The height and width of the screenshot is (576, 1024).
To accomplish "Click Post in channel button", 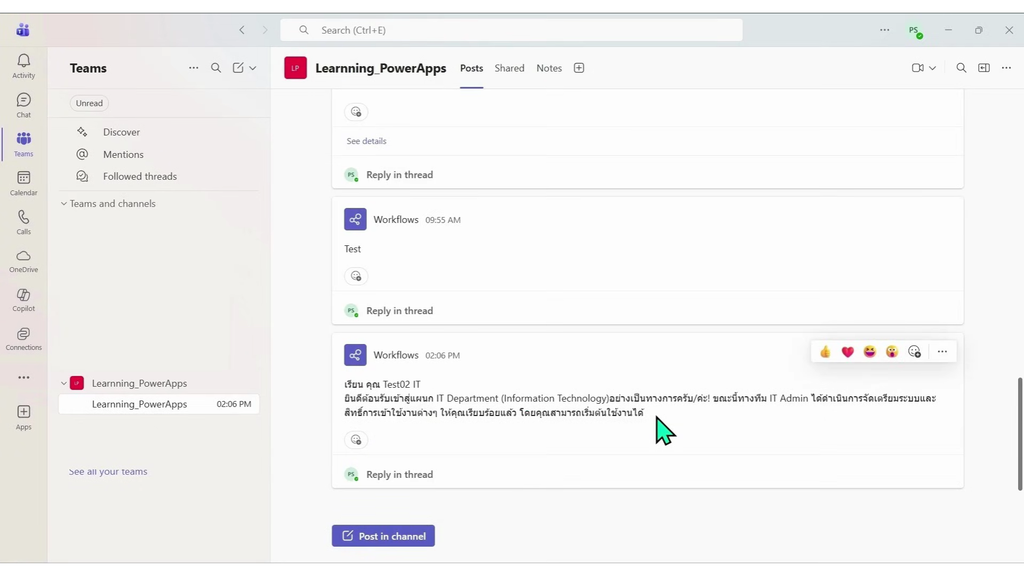I will [383, 536].
